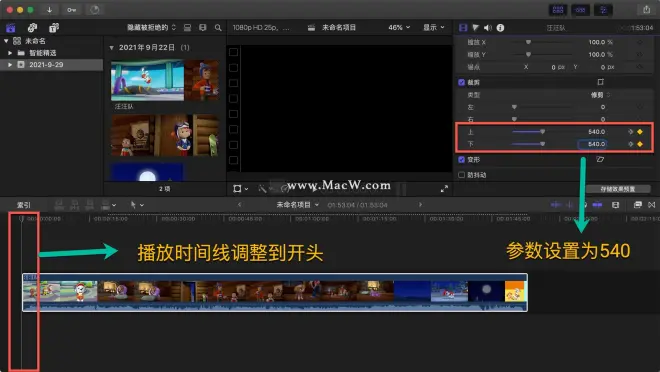
Task: Toggle timeline snapping icon
Action: pyautogui.click(x=597, y=205)
